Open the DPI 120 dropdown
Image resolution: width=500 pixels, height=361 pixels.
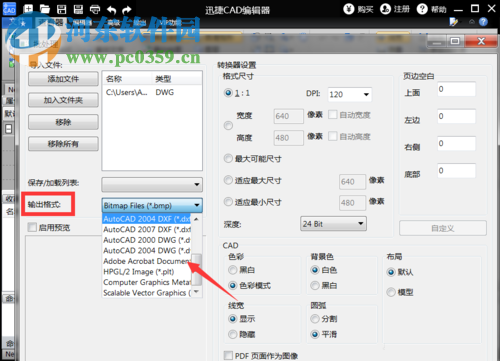350,95
